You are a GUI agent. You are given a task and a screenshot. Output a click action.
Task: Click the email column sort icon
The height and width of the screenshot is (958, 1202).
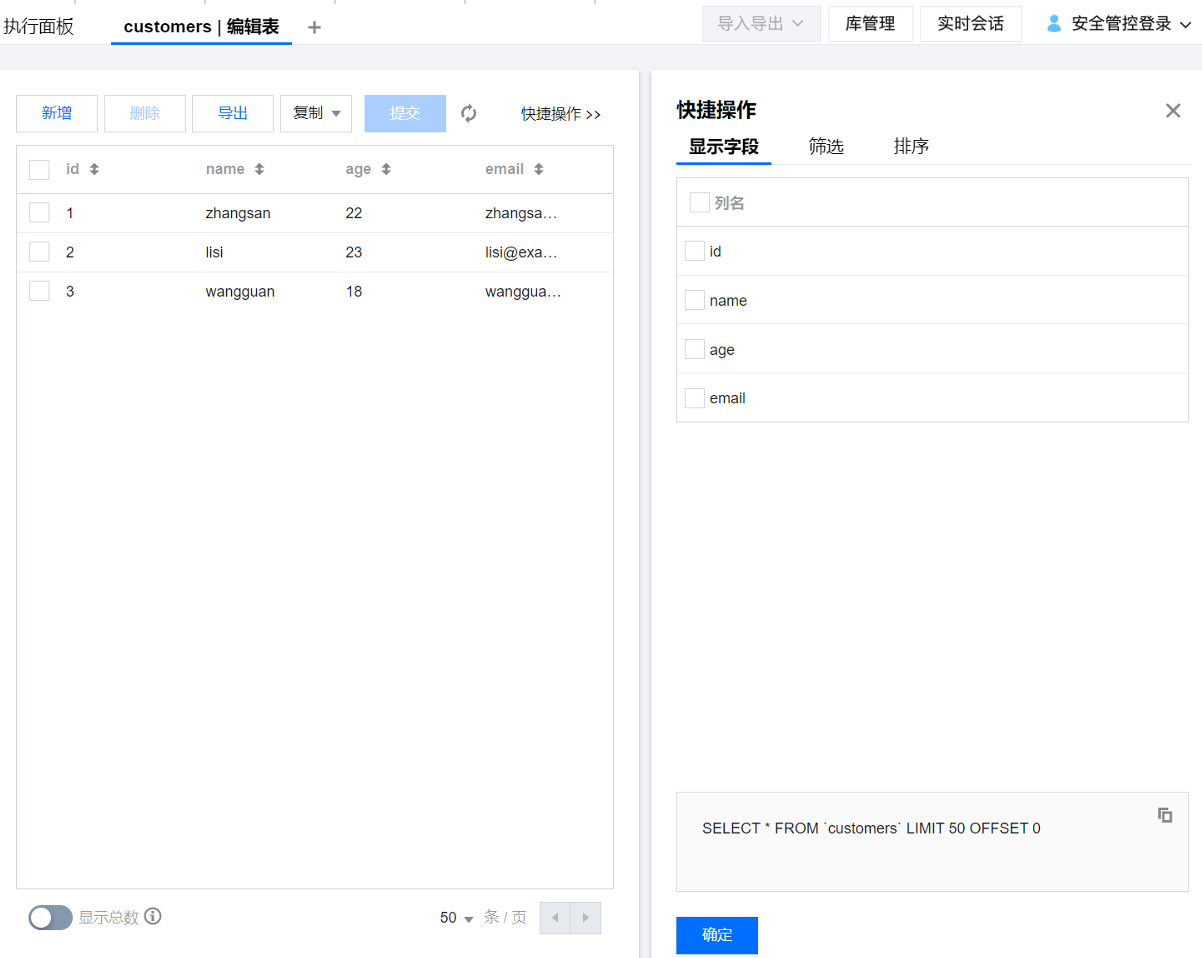tap(538, 170)
